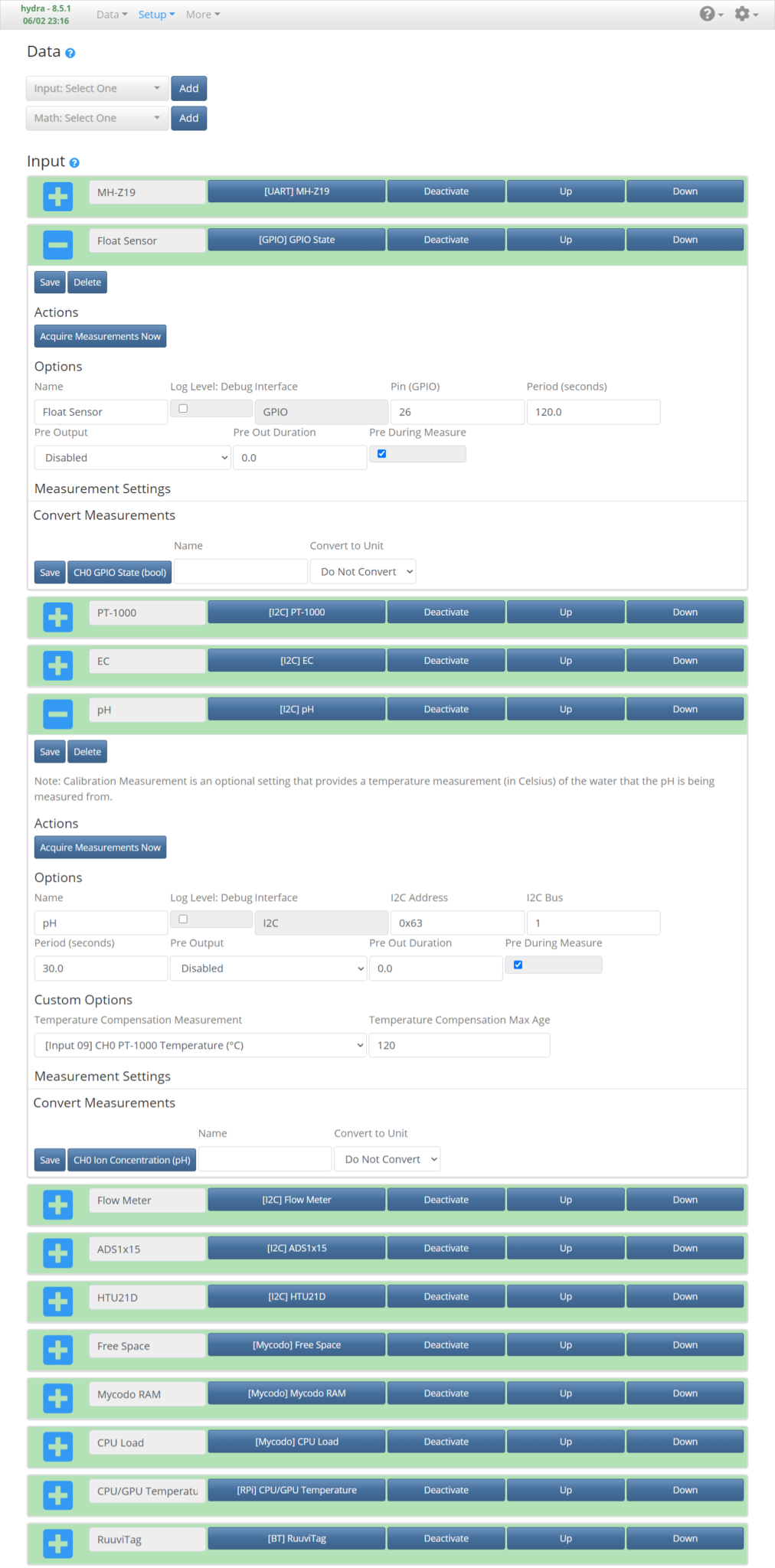Expand the PT-1000 input plus icon
The width and height of the screenshot is (775, 1568).
(58, 617)
